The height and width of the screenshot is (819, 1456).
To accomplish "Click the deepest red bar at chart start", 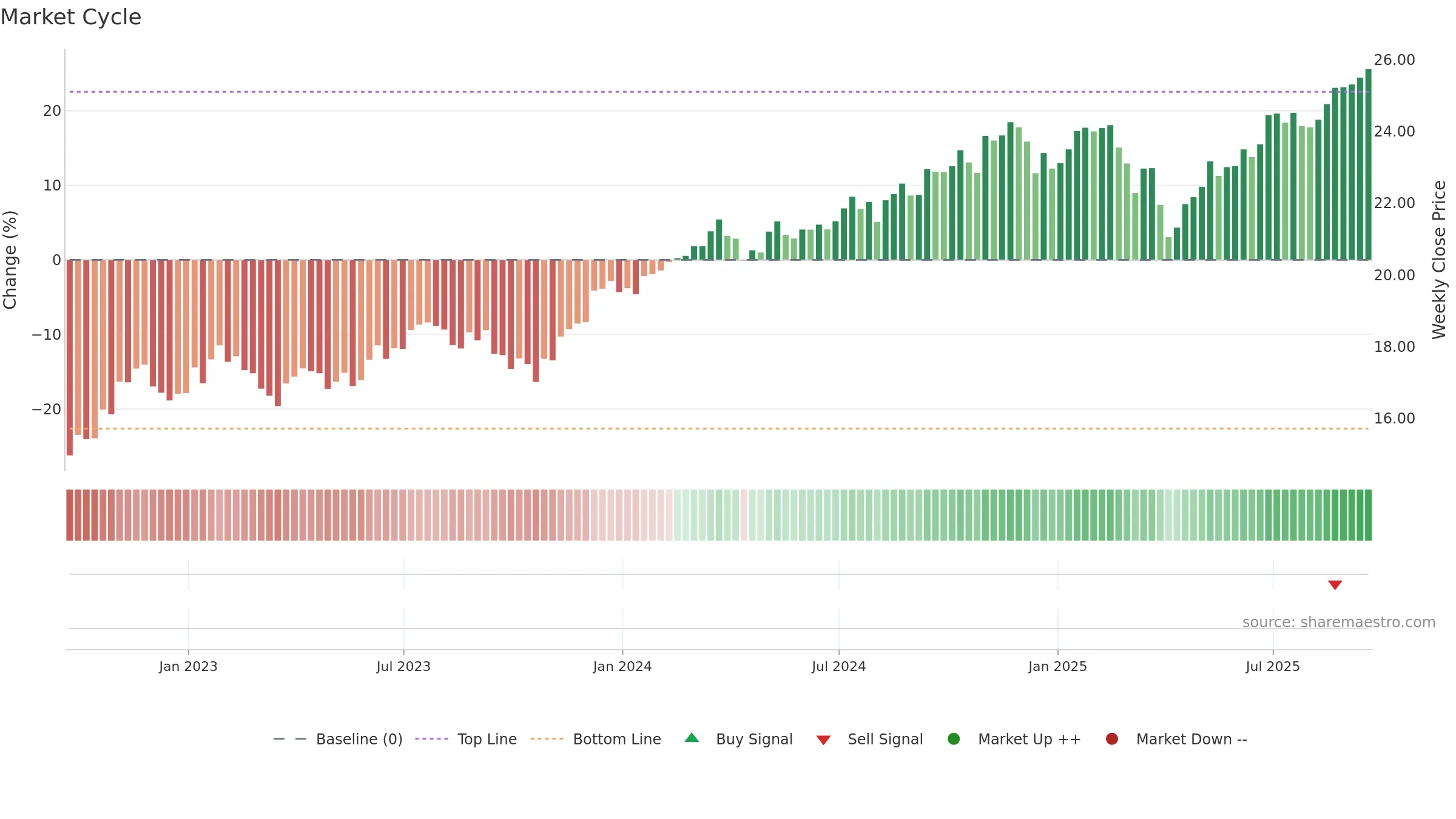I will coord(70,357).
